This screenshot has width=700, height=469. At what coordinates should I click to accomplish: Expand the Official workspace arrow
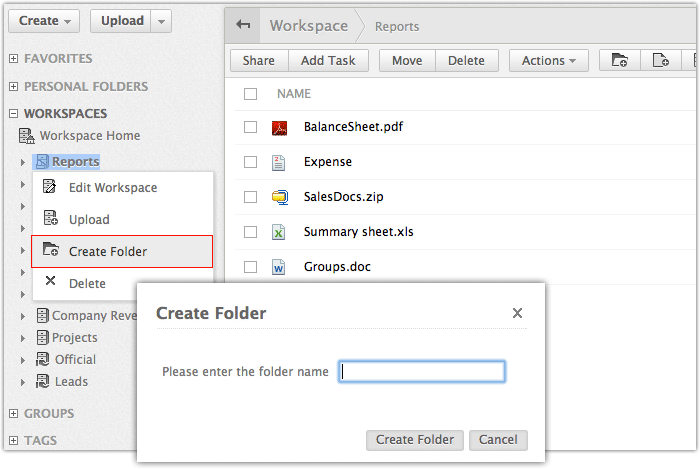[23, 360]
